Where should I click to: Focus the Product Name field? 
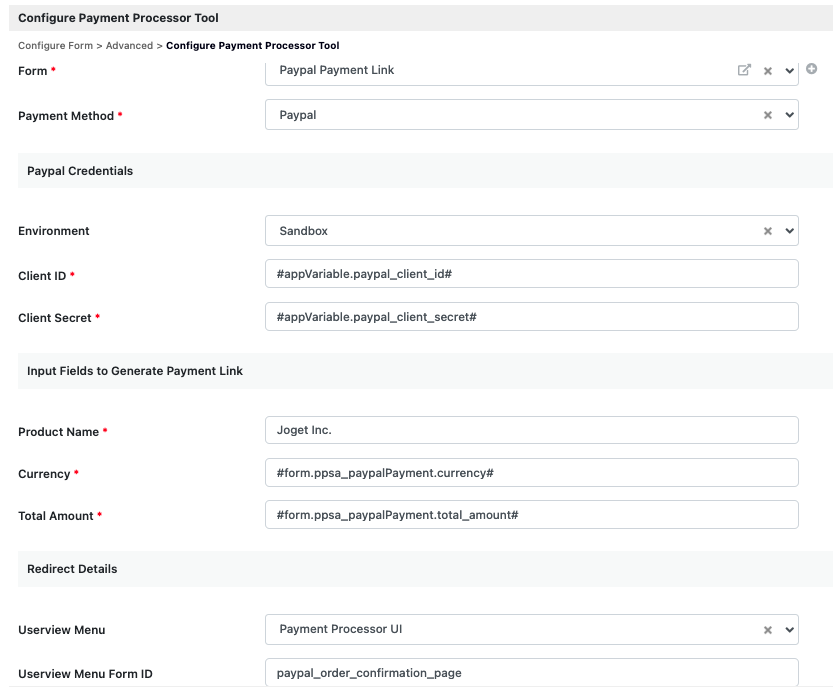point(532,430)
